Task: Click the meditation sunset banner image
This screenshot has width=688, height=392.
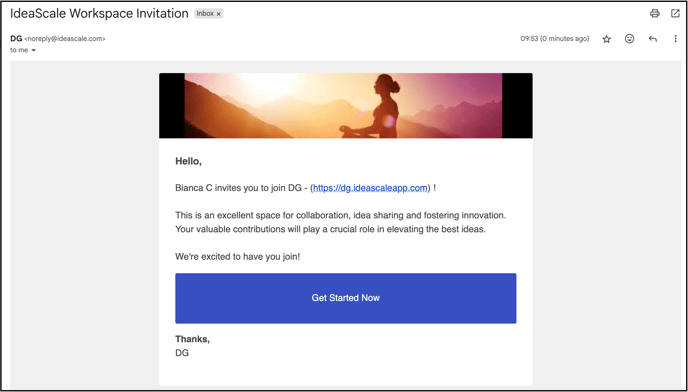Action: click(x=346, y=106)
